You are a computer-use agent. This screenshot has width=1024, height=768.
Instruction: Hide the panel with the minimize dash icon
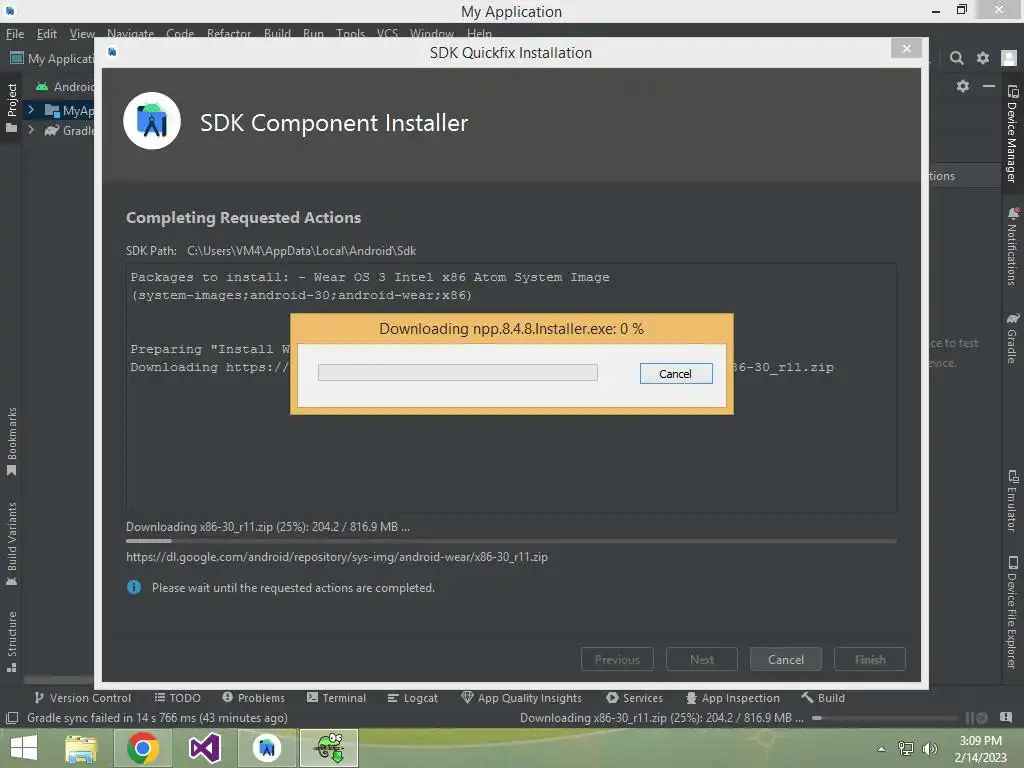point(989,86)
